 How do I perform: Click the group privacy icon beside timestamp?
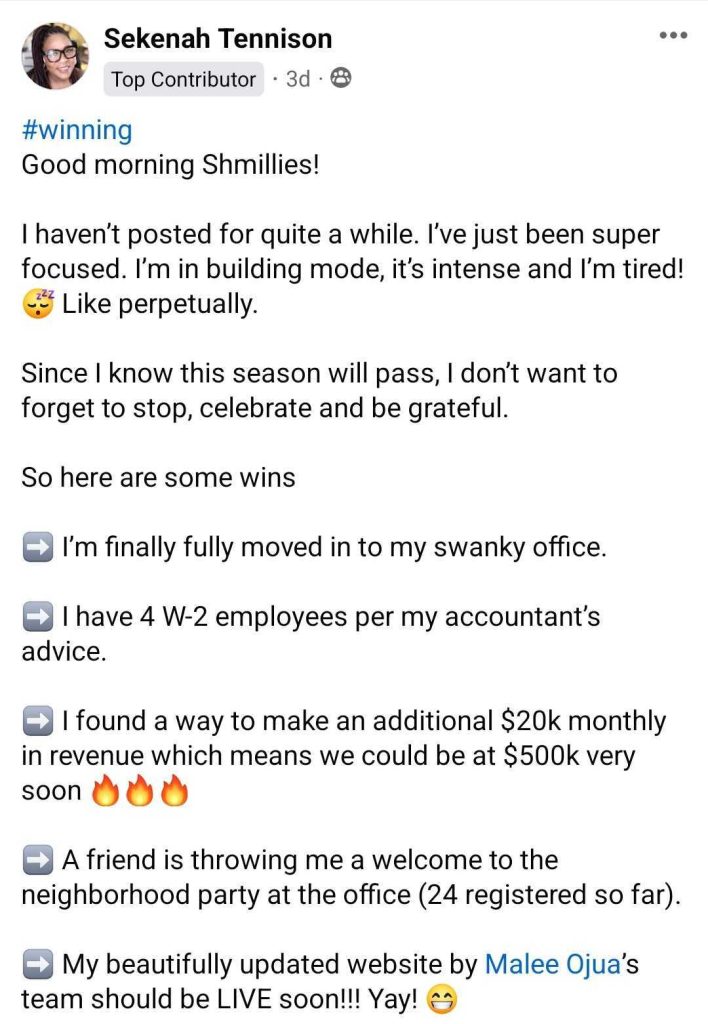(x=340, y=80)
